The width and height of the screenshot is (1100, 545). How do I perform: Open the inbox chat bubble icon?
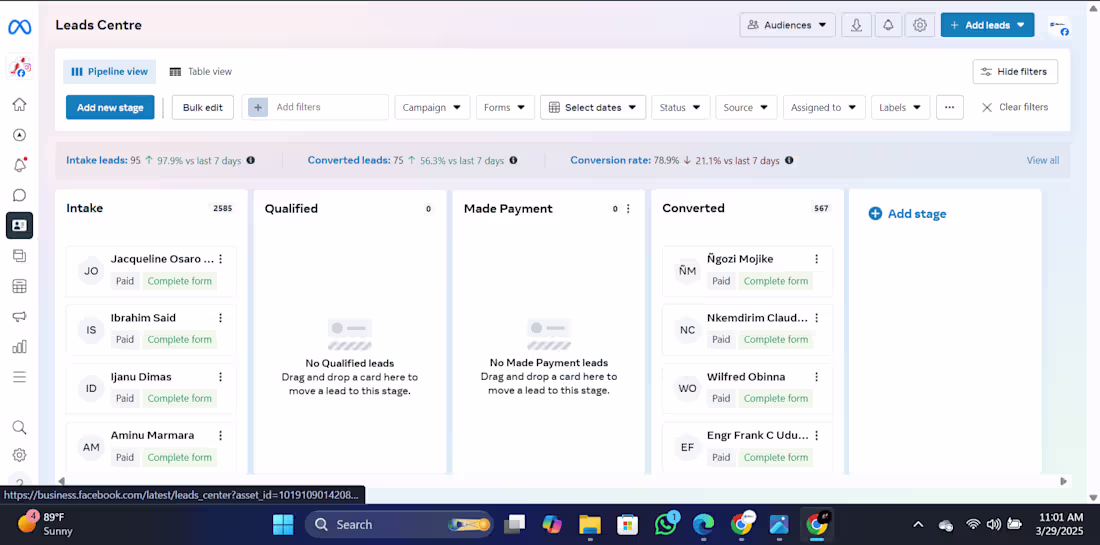(x=20, y=196)
